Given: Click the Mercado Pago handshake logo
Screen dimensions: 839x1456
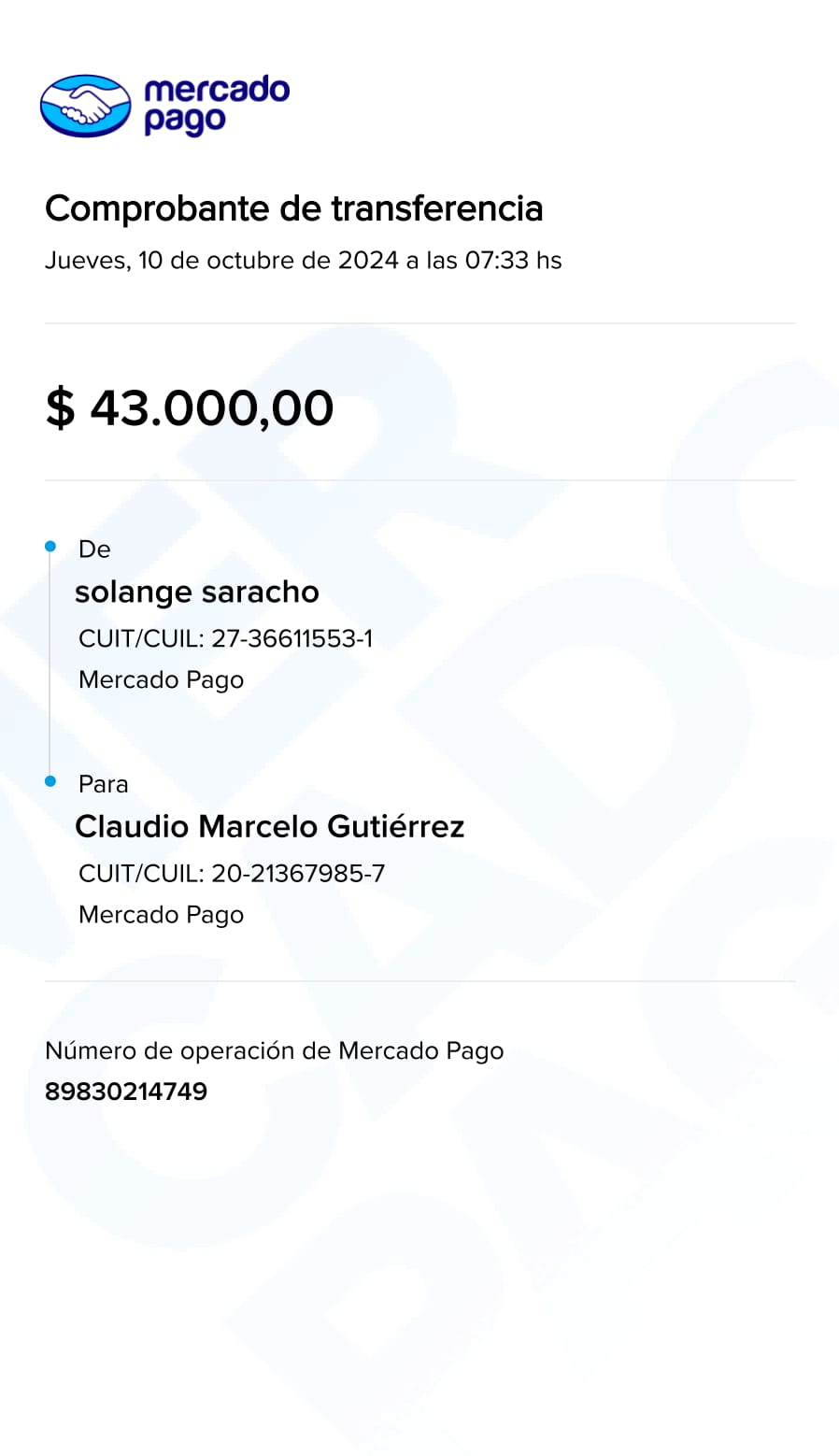Looking at the screenshot, I should pyautogui.click(x=85, y=106).
